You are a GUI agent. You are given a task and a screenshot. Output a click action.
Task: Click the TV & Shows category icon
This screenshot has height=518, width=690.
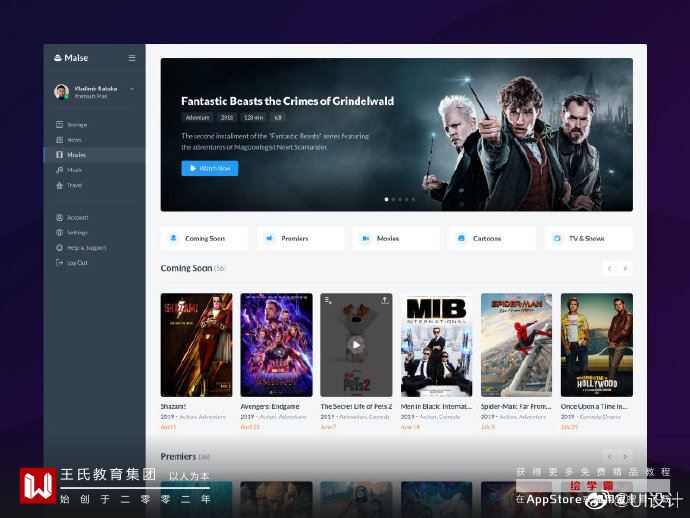point(557,238)
